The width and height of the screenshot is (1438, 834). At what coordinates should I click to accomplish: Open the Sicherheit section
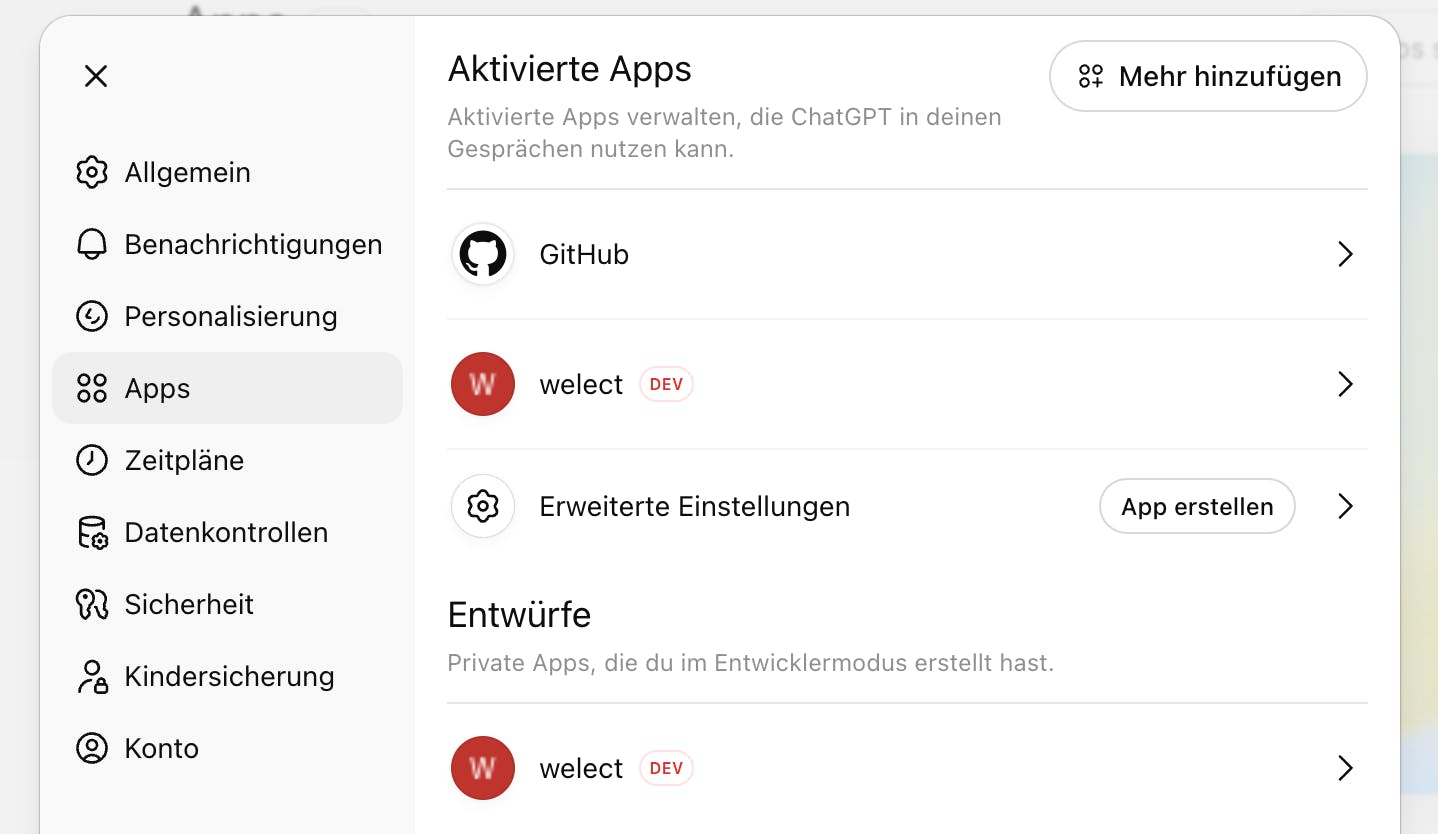coord(227,604)
